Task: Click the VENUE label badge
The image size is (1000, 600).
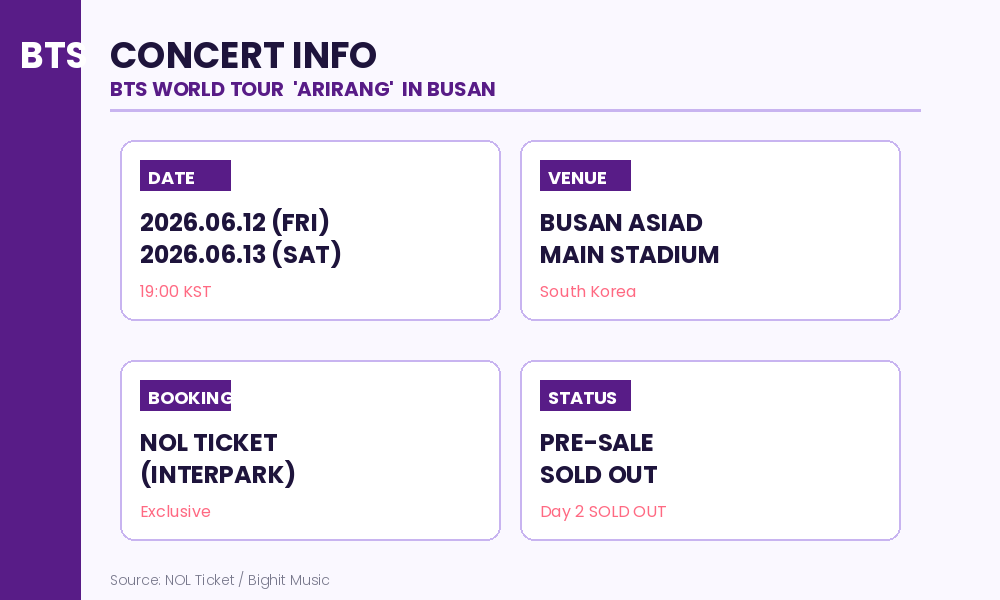Action: [585, 175]
